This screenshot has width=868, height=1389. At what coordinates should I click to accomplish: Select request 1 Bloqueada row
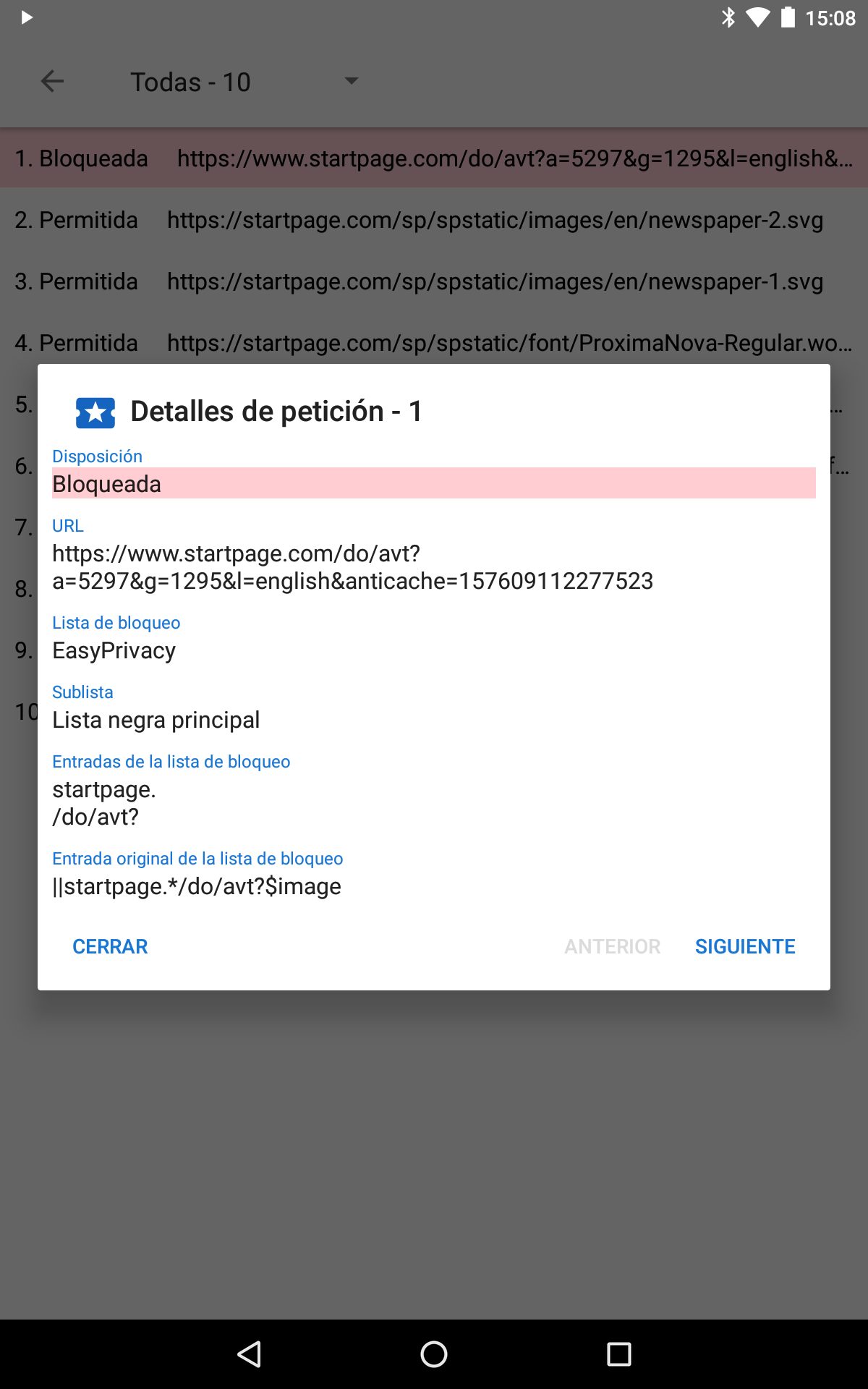point(434,158)
